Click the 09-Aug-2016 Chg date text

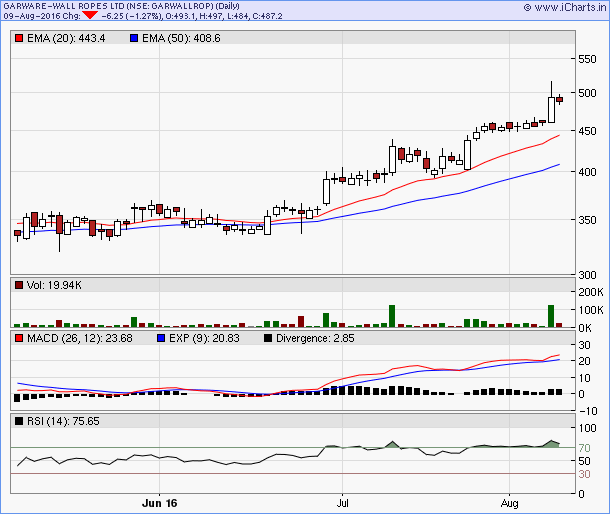coord(42,16)
